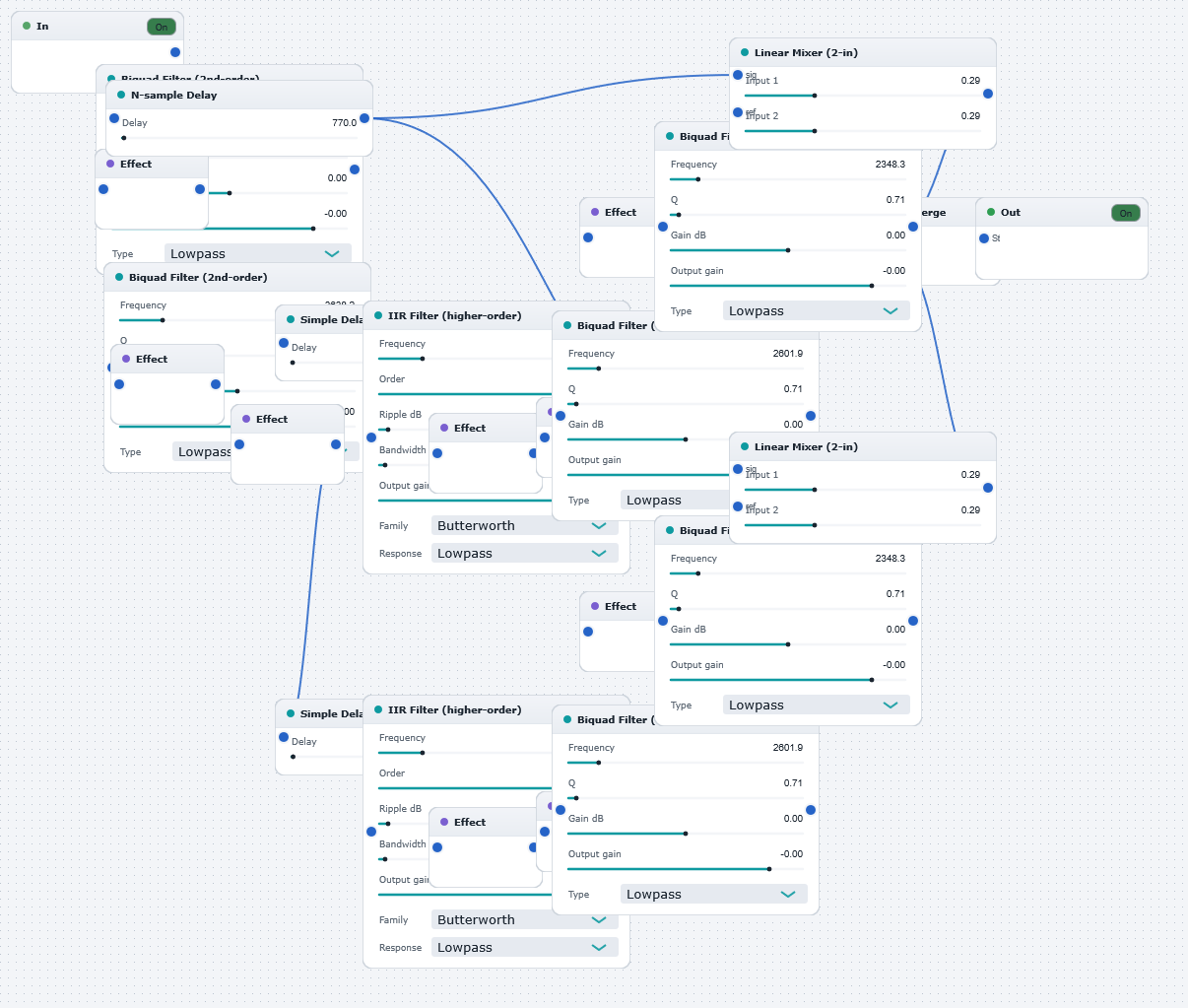This screenshot has width=1188, height=1008.
Task: Click the green status dot of In node
Action: pyautogui.click(x=27, y=26)
